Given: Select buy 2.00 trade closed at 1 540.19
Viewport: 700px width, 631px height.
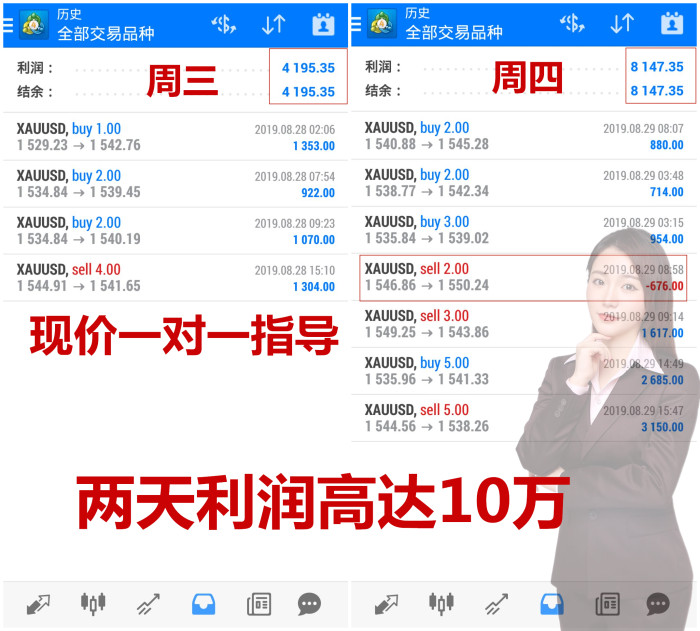Looking at the screenshot, I should point(175,230).
